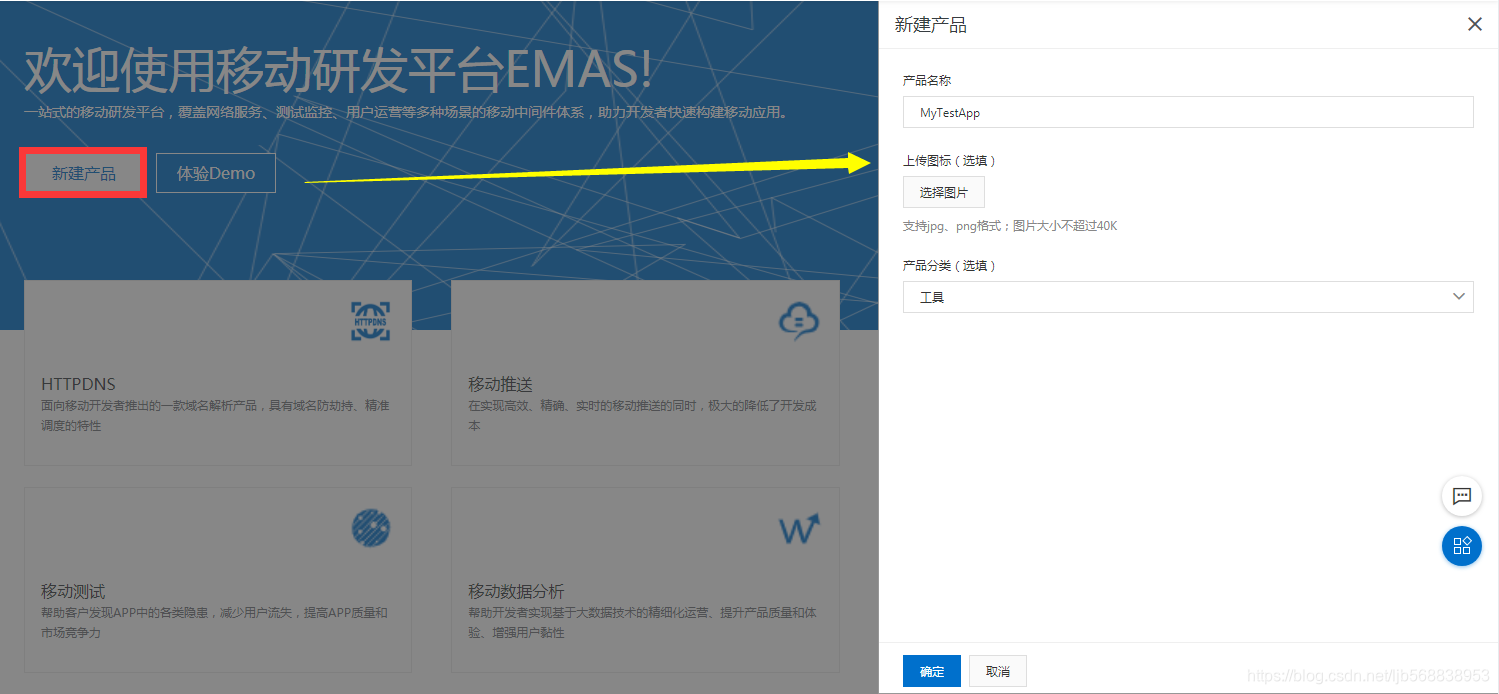Click the 新建产品 button
The image size is (1499, 694).
(x=84, y=173)
